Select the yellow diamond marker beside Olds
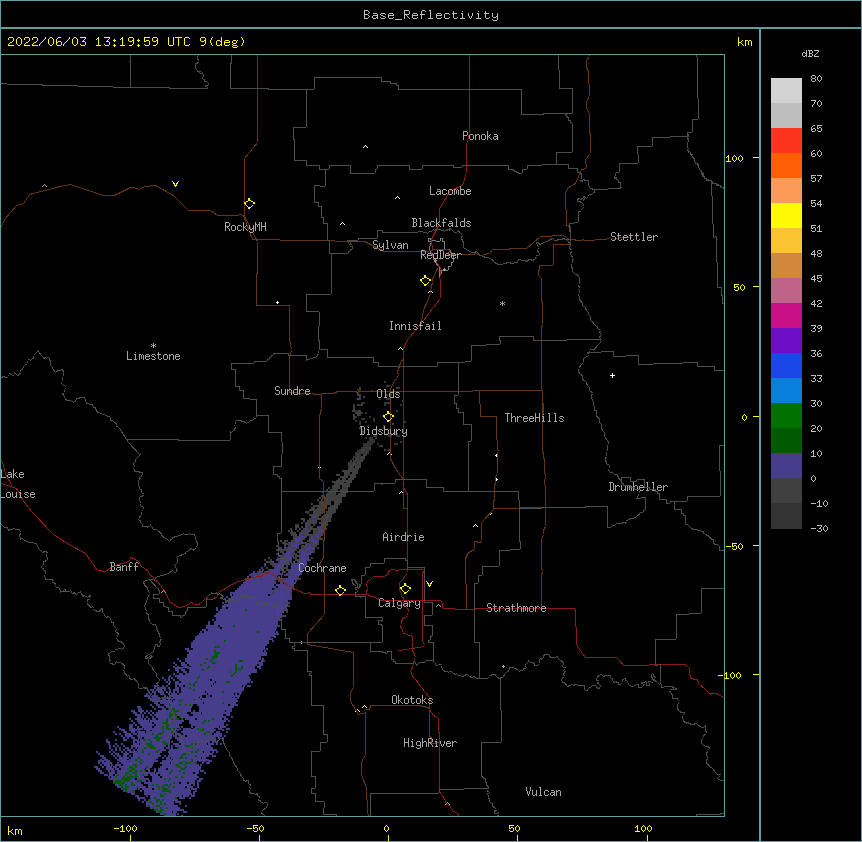862x842 pixels. point(388,417)
